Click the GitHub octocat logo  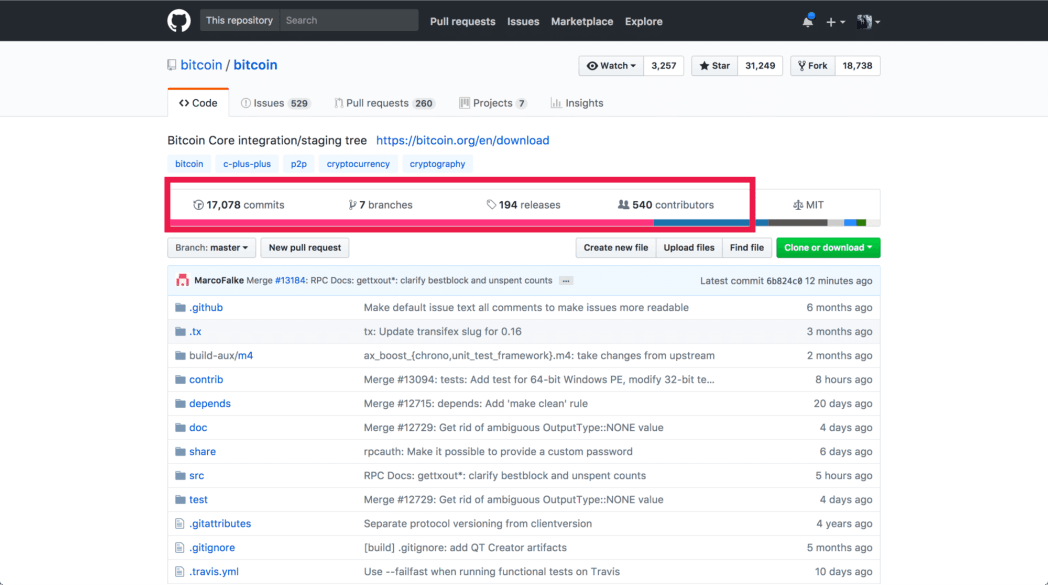click(x=178, y=21)
